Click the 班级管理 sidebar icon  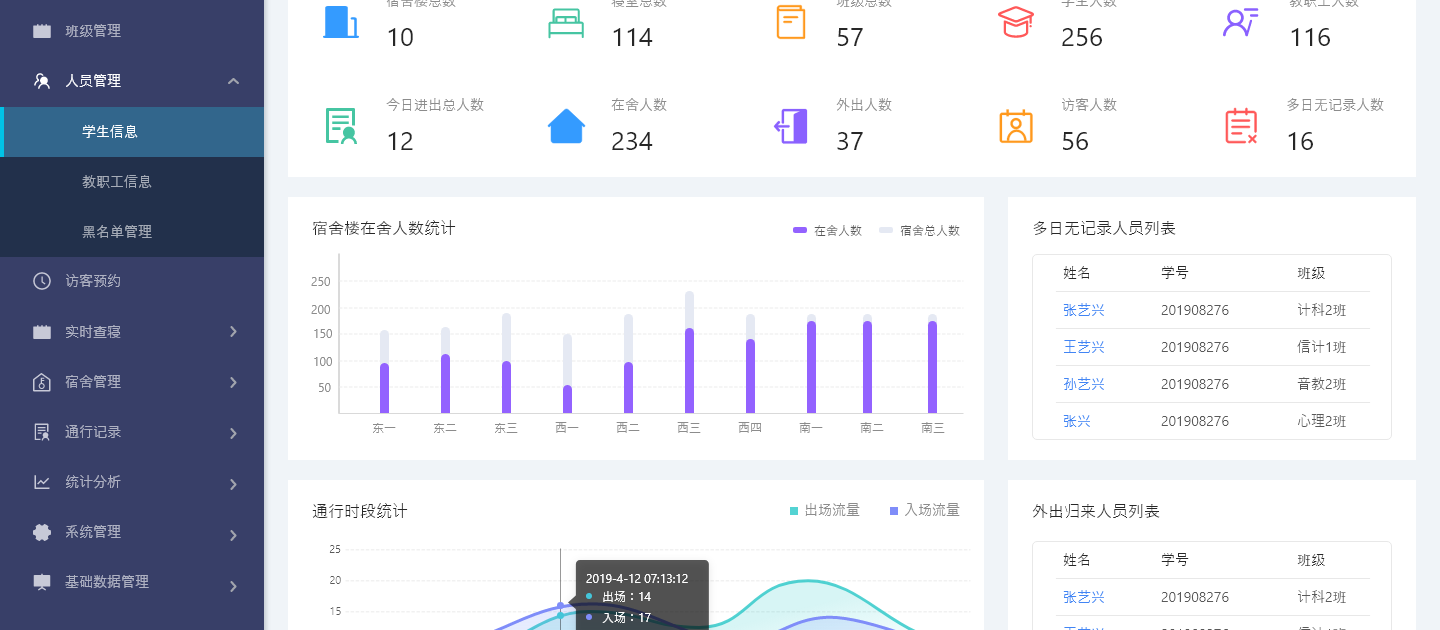pos(42,31)
